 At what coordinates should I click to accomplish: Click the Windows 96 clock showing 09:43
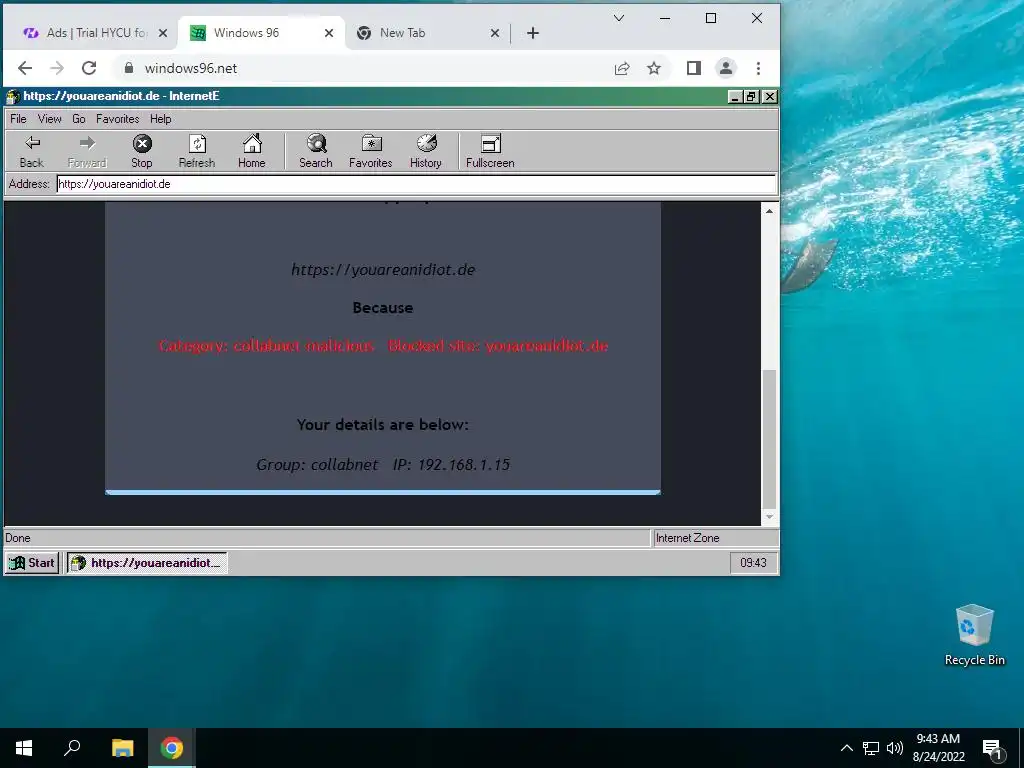pos(753,563)
